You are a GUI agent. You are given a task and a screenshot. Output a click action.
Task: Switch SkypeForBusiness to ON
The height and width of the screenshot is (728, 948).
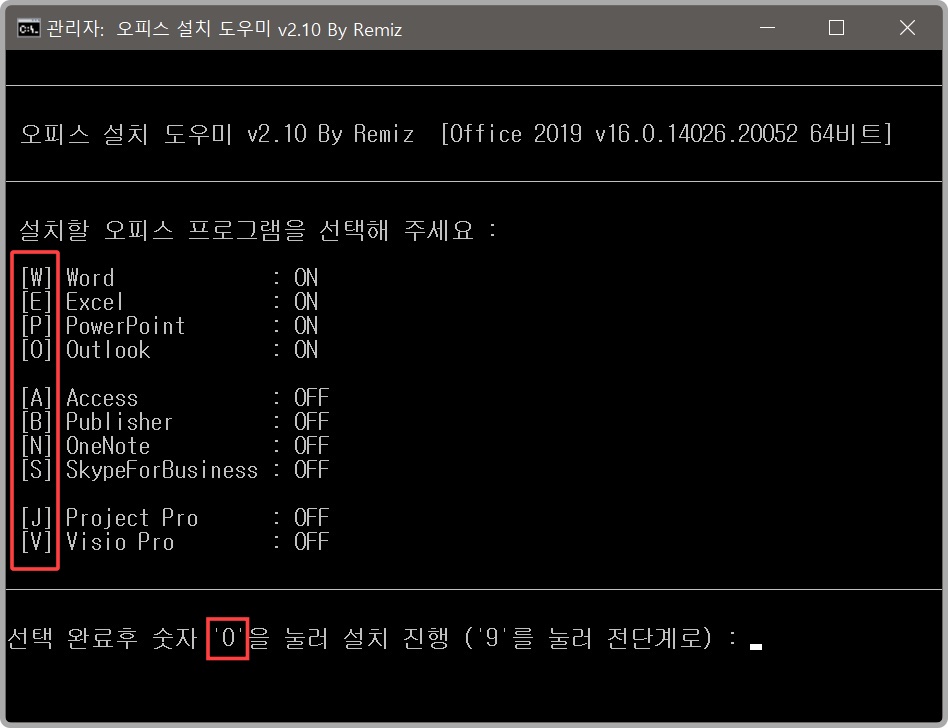click(x=36, y=469)
